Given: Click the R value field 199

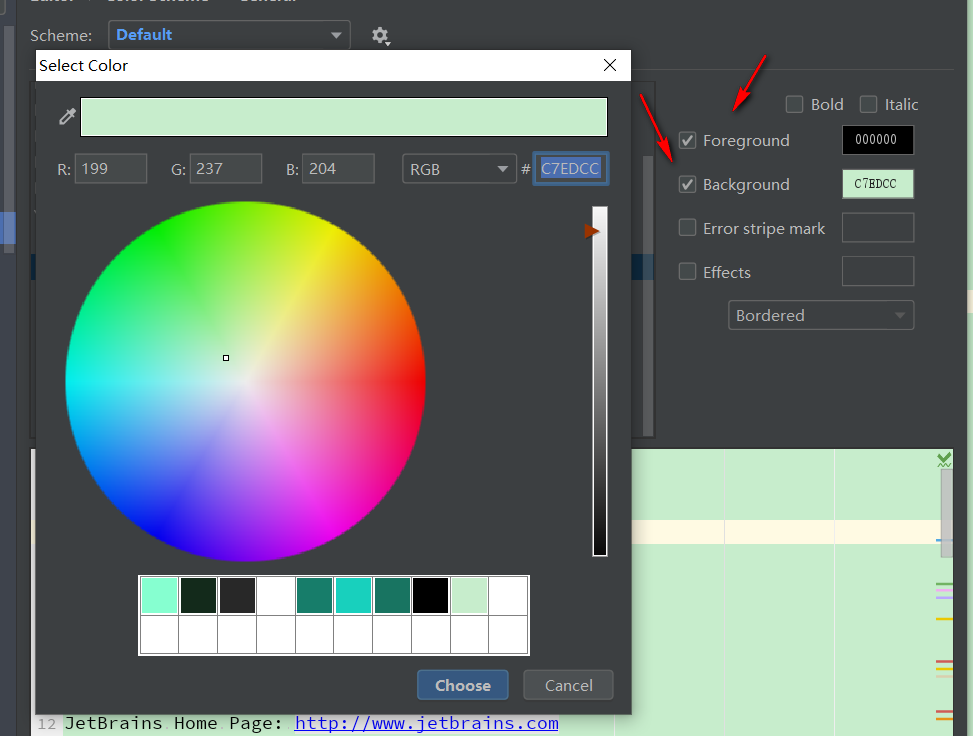Looking at the screenshot, I should [x=111, y=169].
